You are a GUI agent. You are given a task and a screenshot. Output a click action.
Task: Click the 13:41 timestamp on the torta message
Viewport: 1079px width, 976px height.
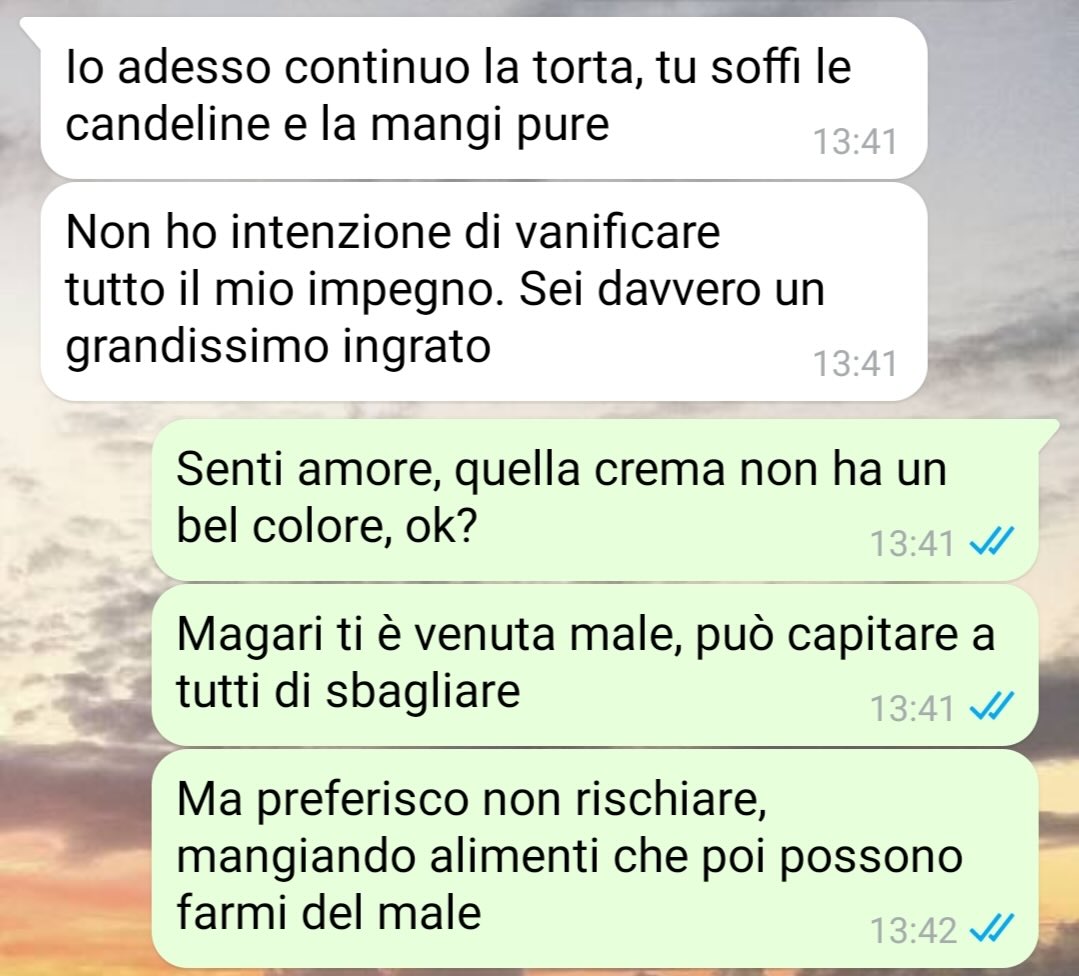click(x=855, y=142)
